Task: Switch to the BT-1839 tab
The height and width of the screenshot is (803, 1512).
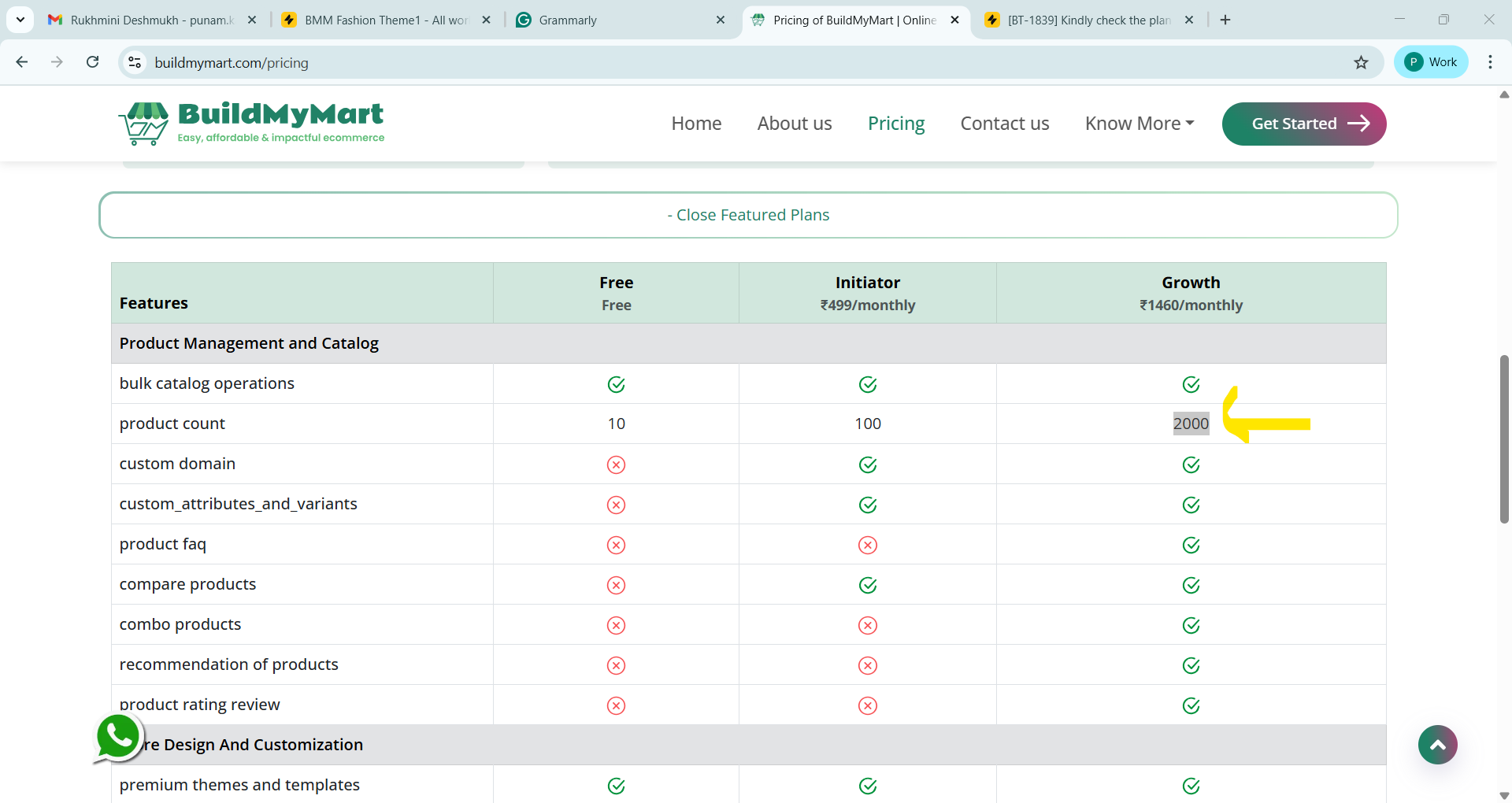Action: 1091,20
